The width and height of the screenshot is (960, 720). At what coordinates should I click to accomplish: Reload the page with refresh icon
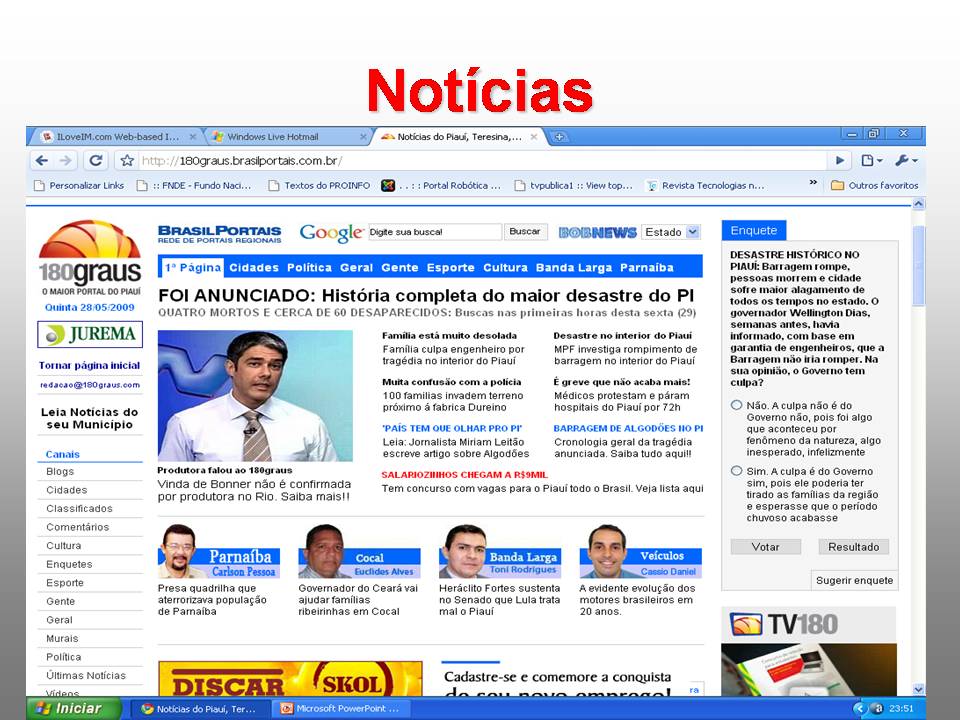click(x=96, y=160)
